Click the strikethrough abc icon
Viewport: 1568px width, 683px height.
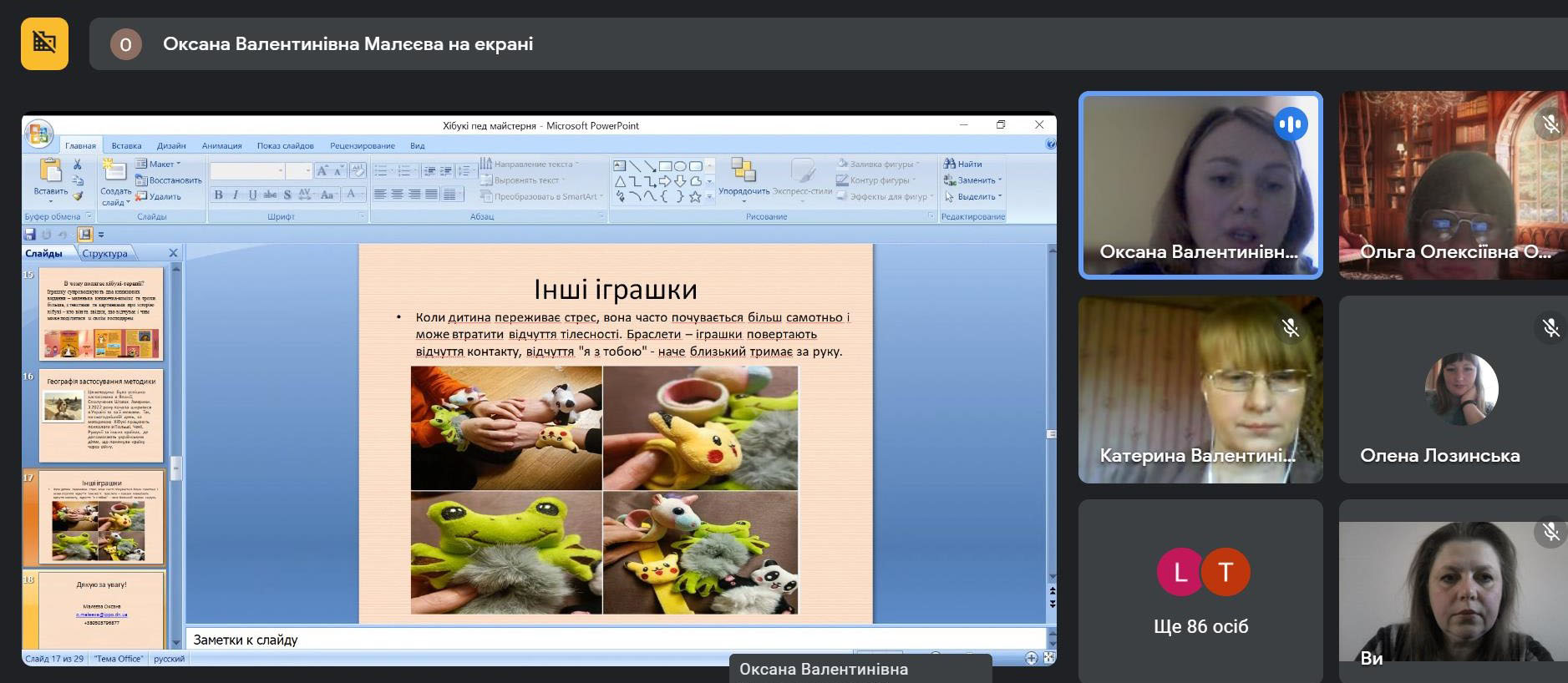(x=270, y=195)
